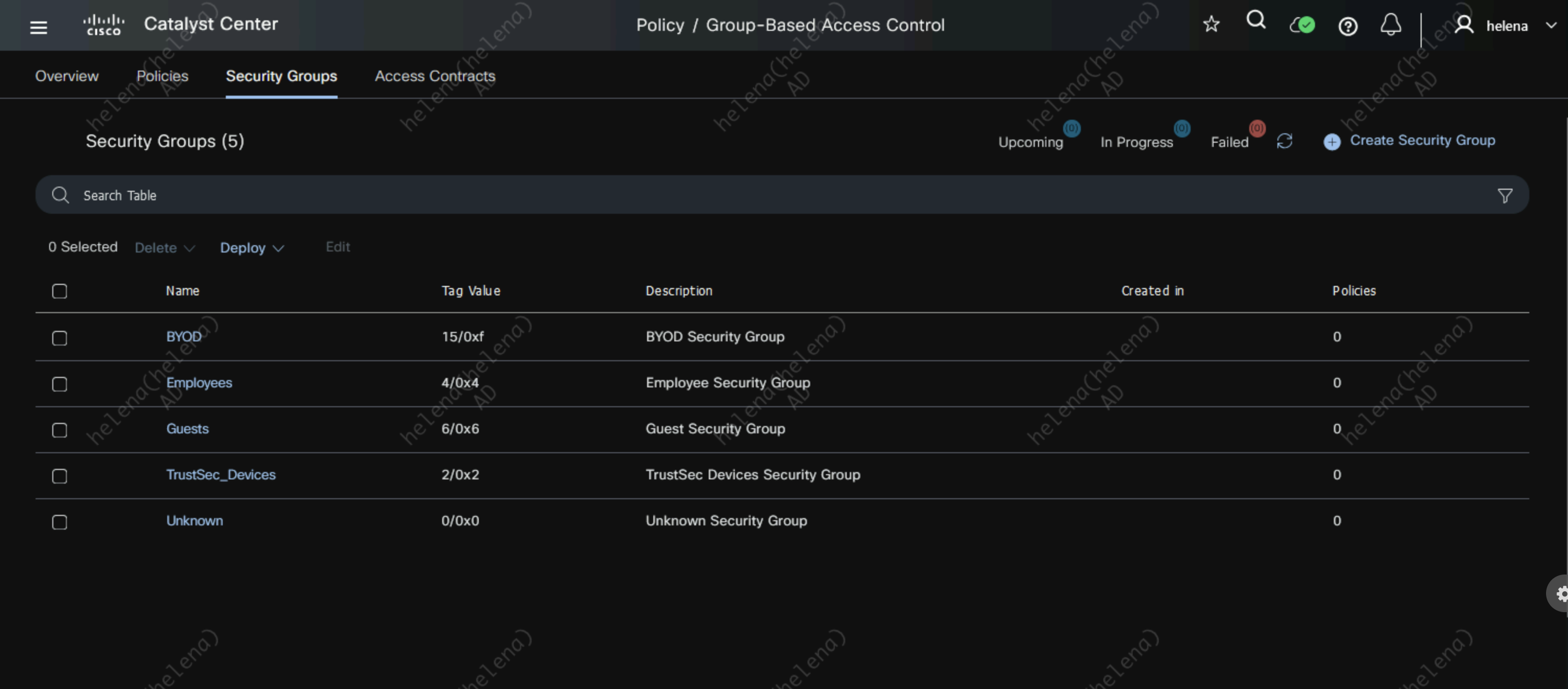
Task: Refresh the security groups table
Action: pos(1284,141)
